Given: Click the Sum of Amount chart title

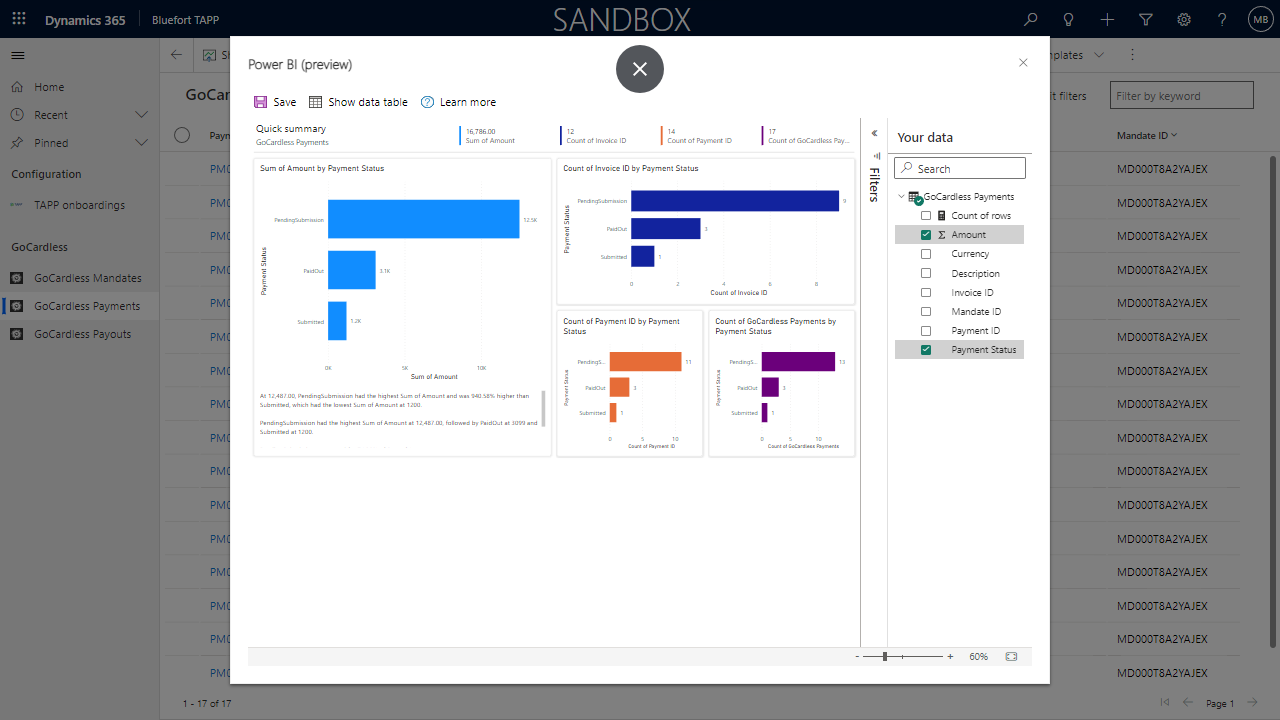Looking at the screenshot, I should pyautogui.click(x=322, y=168).
